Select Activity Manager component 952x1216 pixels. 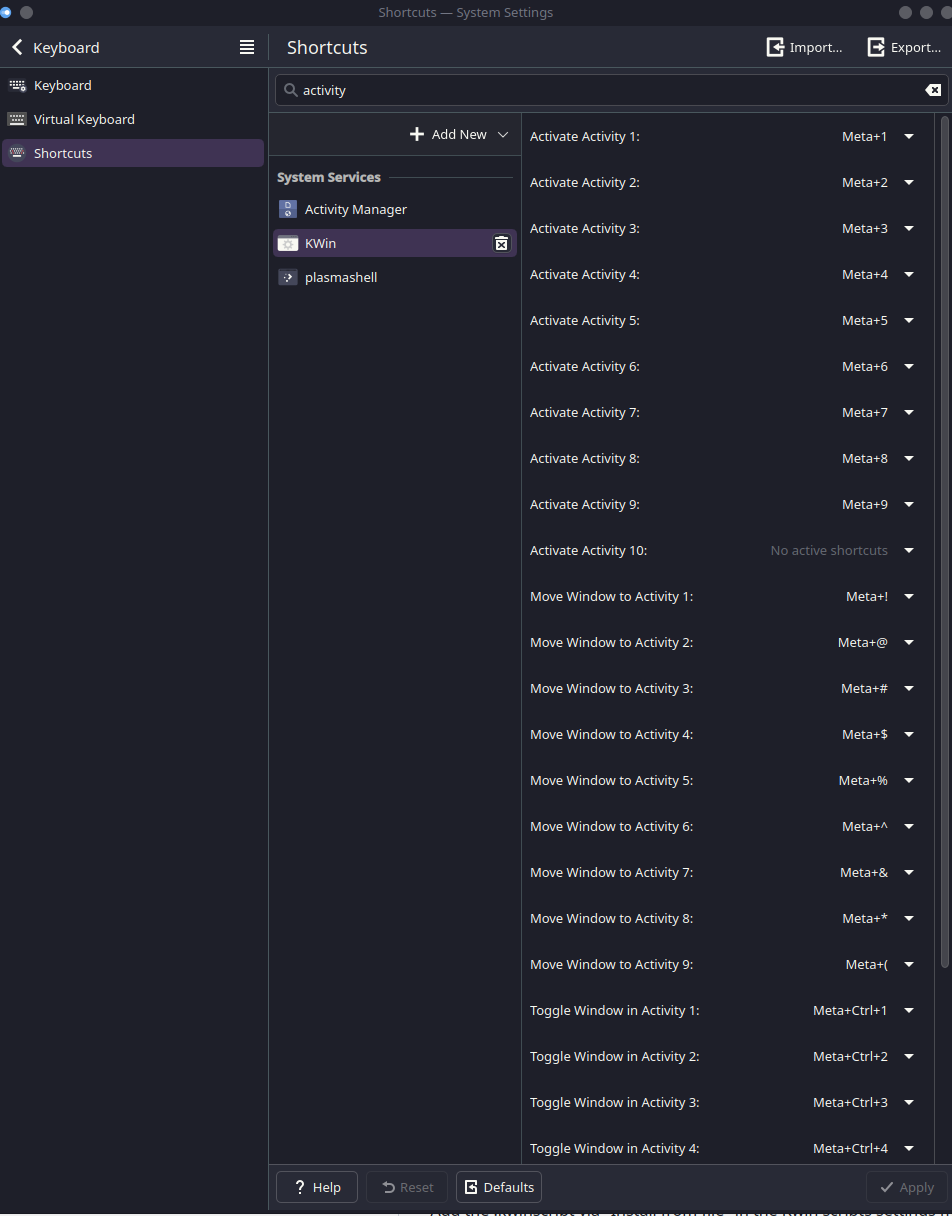click(x=395, y=209)
